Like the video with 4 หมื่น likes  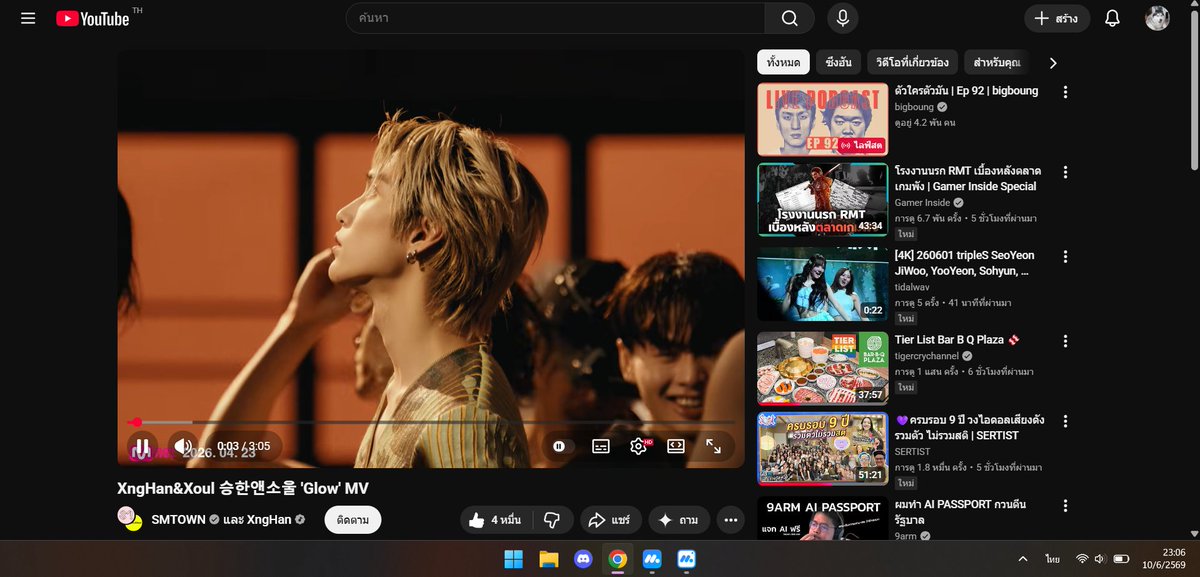[494, 520]
